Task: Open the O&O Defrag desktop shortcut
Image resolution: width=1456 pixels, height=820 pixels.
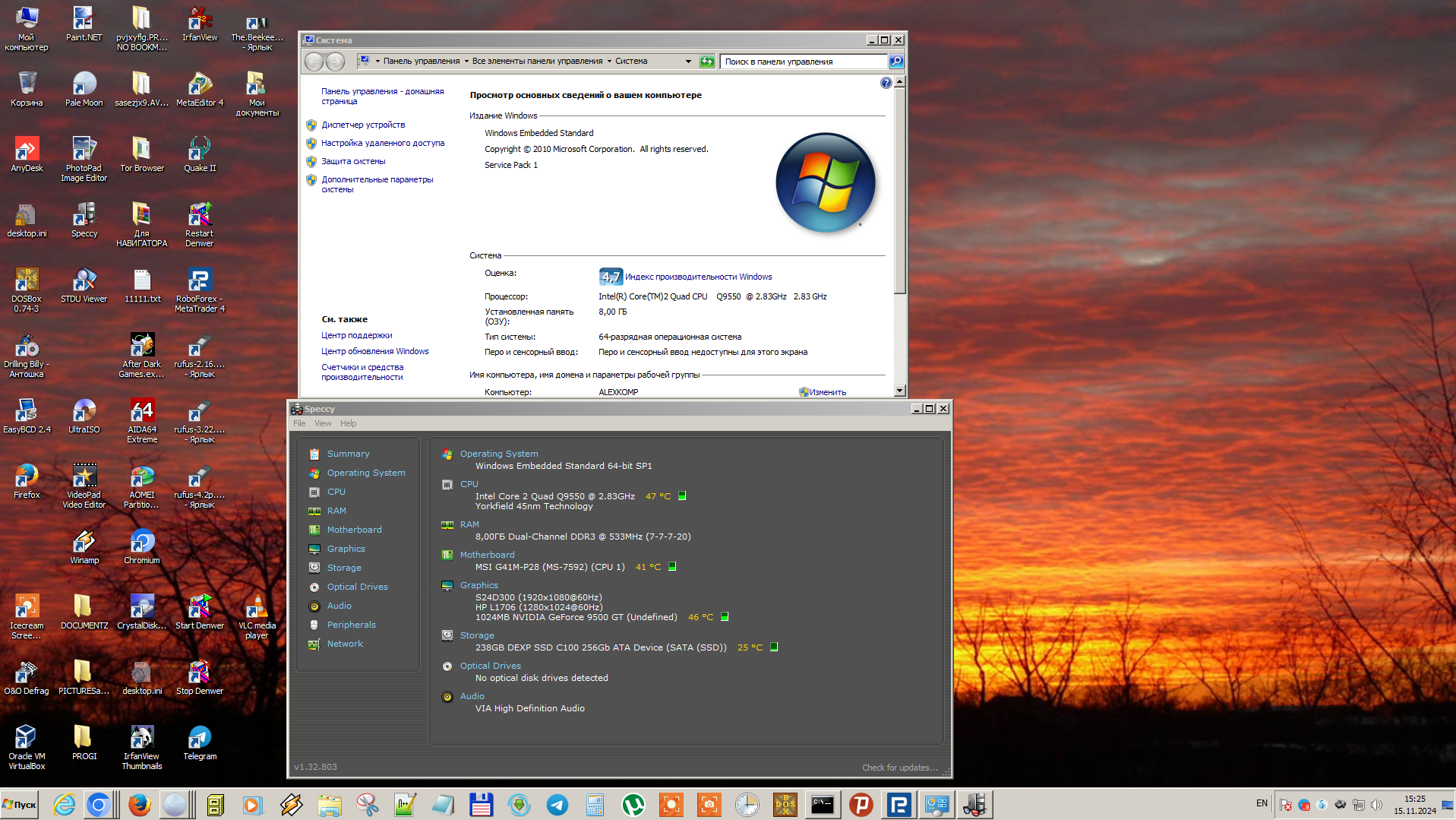Action: (x=27, y=677)
